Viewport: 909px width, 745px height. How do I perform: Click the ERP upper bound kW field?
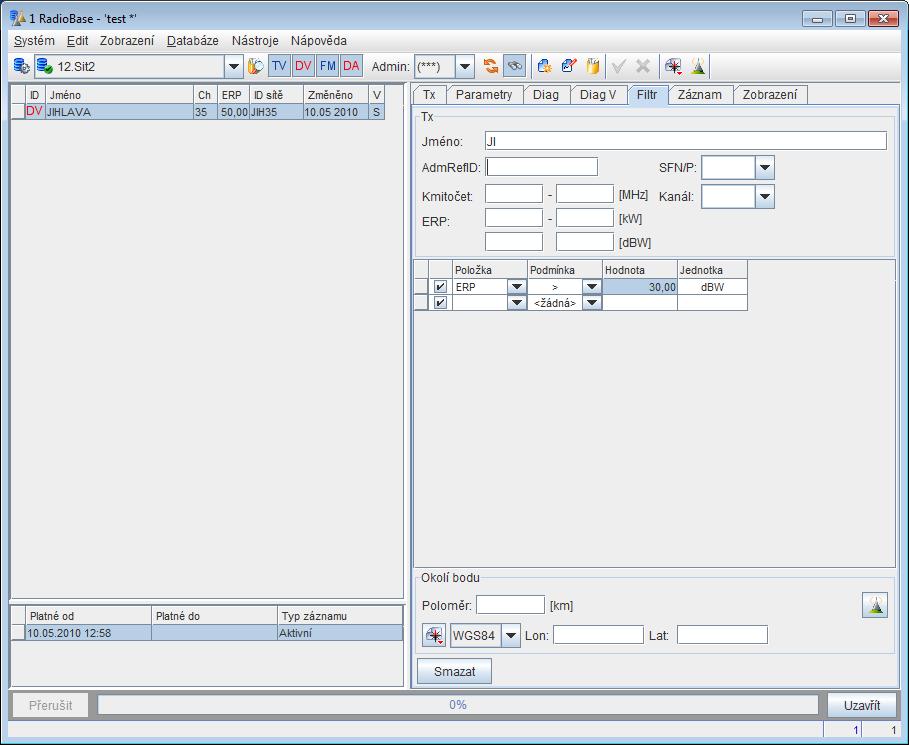point(584,218)
